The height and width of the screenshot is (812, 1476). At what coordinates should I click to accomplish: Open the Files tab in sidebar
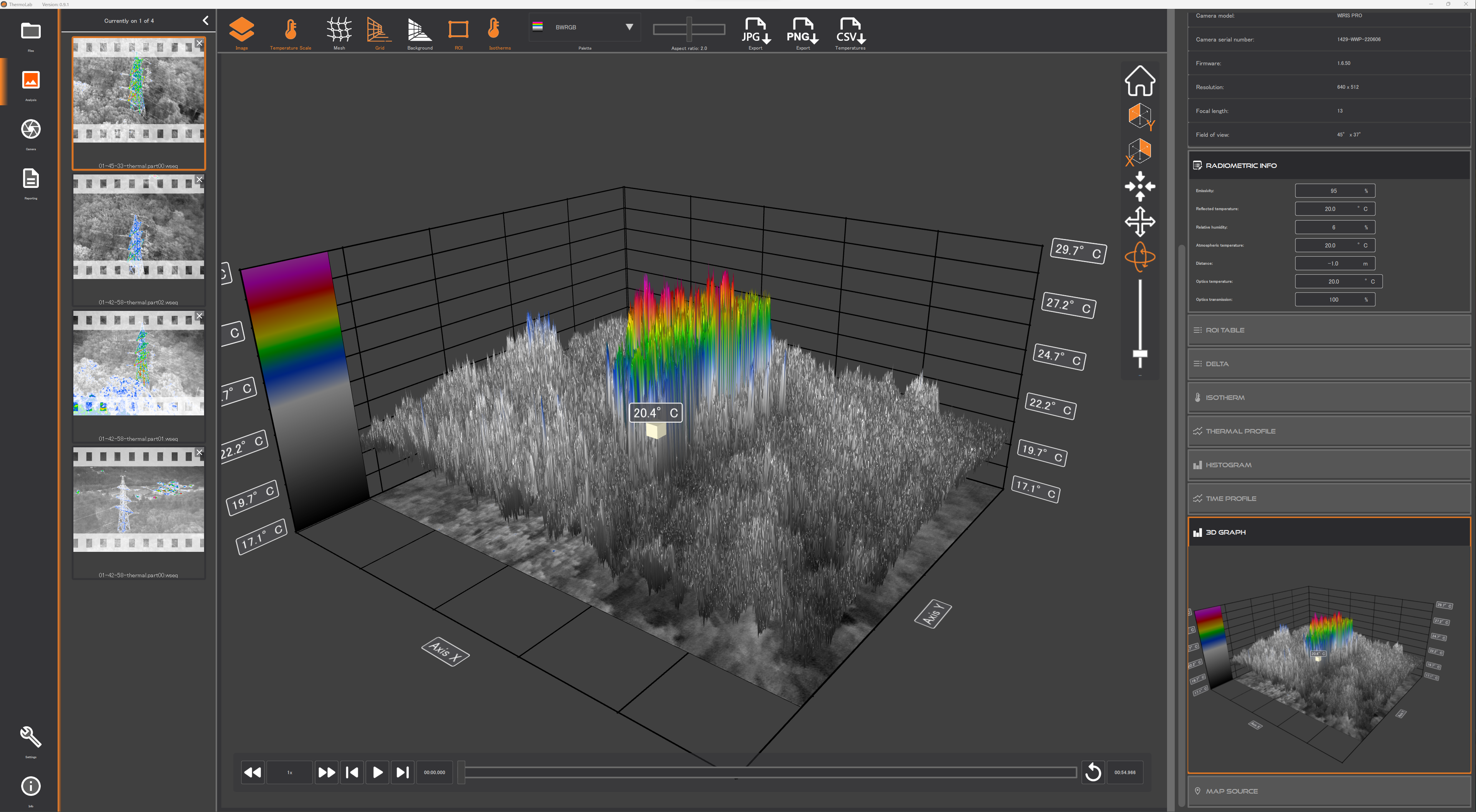coord(31,32)
